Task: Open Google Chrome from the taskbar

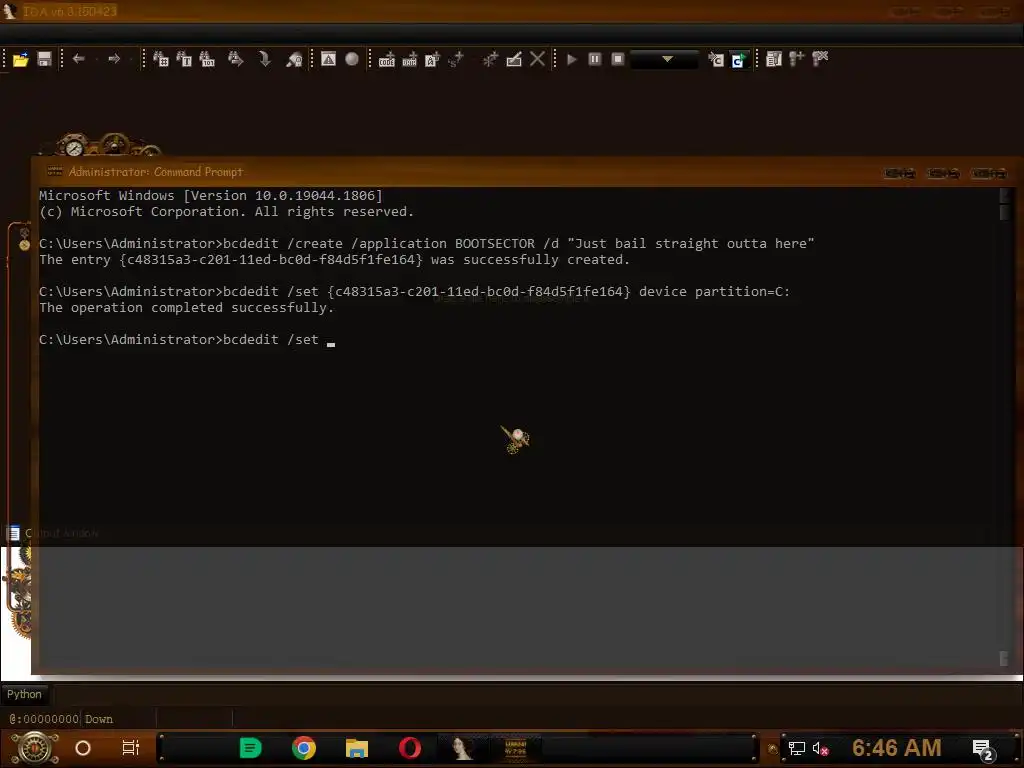Action: 304,748
